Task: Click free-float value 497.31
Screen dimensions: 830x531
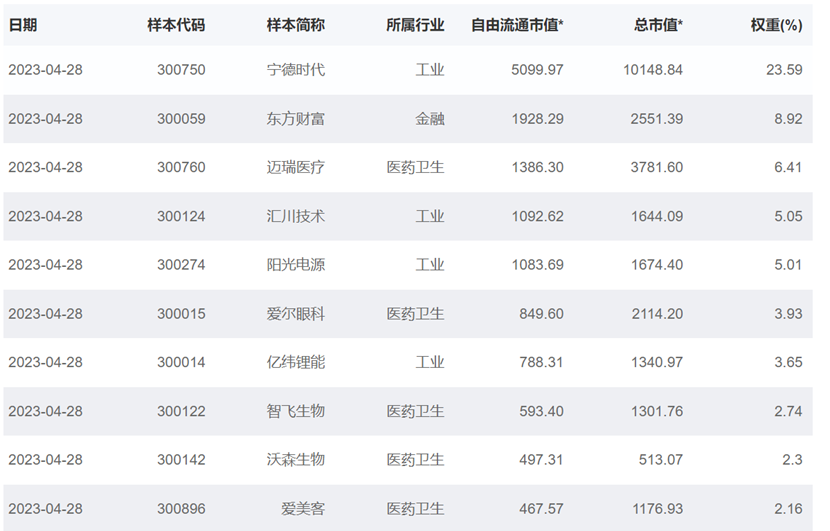Action: (541, 460)
